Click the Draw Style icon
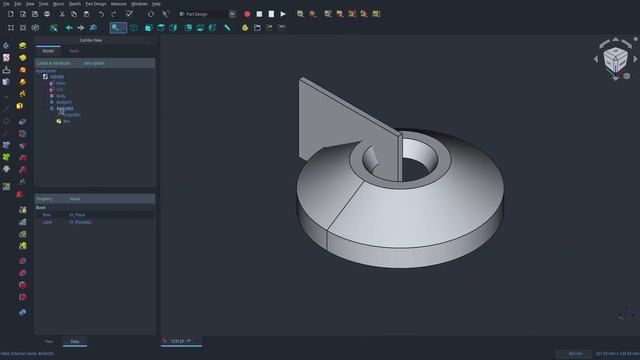The width and height of the screenshot is (640, 360). click(x=35, y=28)
